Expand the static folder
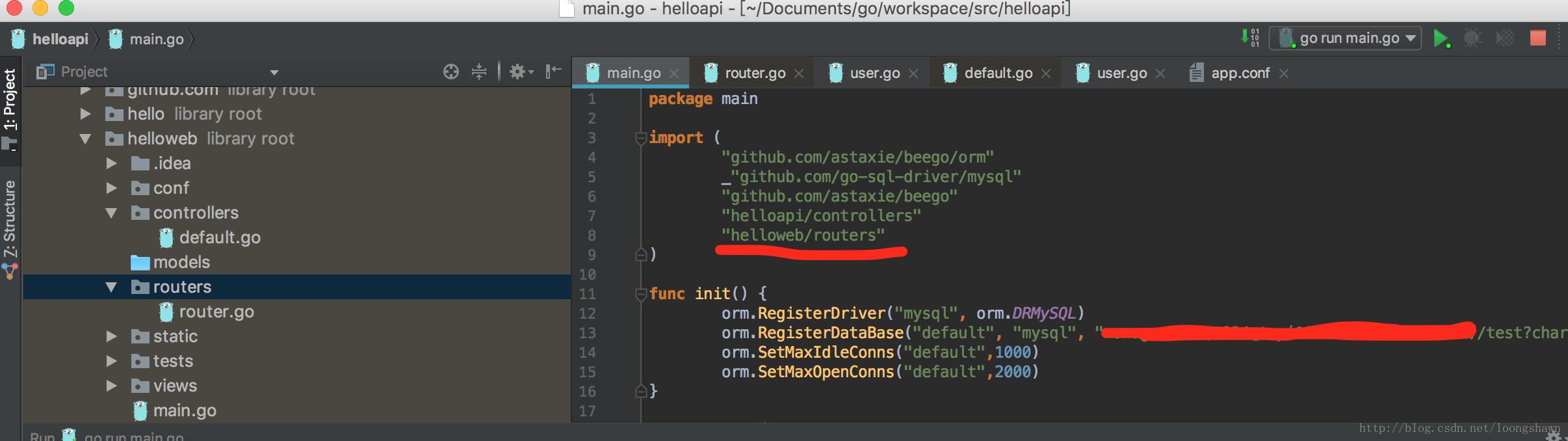The height and width of the screenshot is (441, 1568). [x=111, y=336]
